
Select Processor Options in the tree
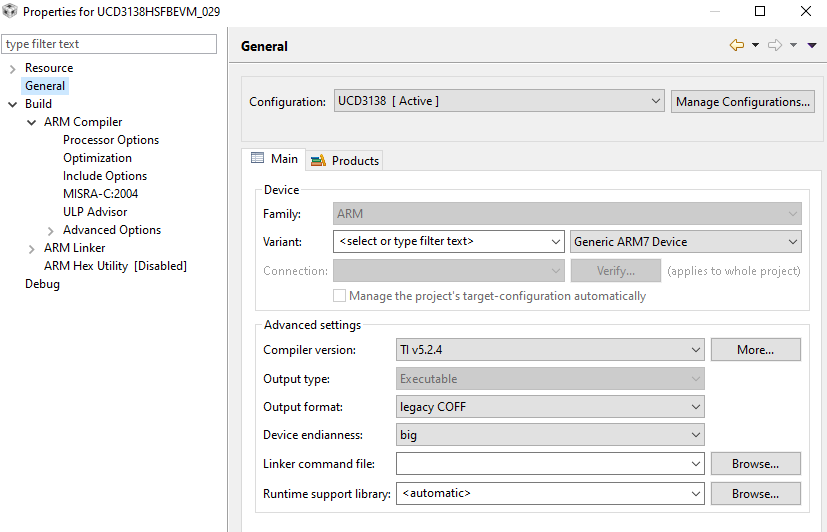111,140
